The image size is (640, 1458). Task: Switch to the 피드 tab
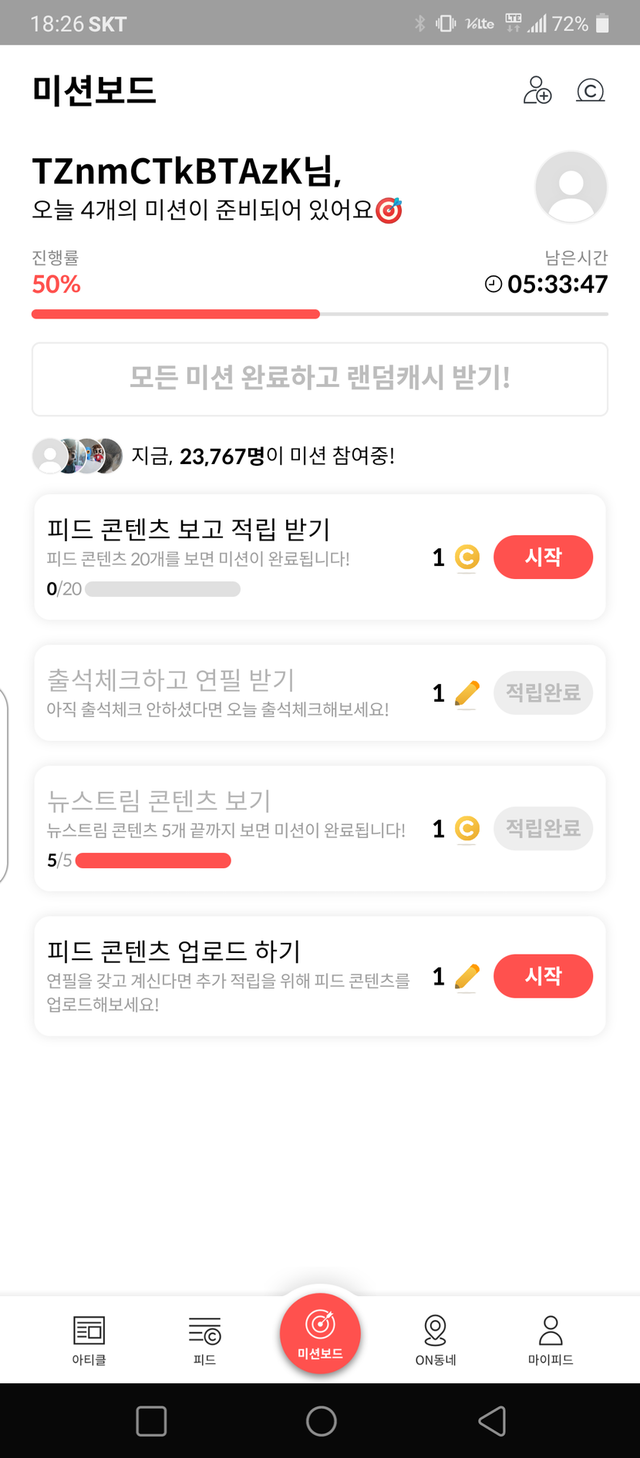(204, 1339)
